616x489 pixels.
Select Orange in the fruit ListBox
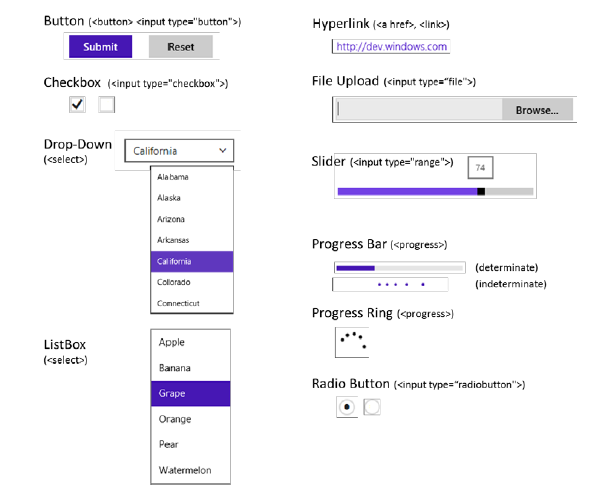point(191,419)
